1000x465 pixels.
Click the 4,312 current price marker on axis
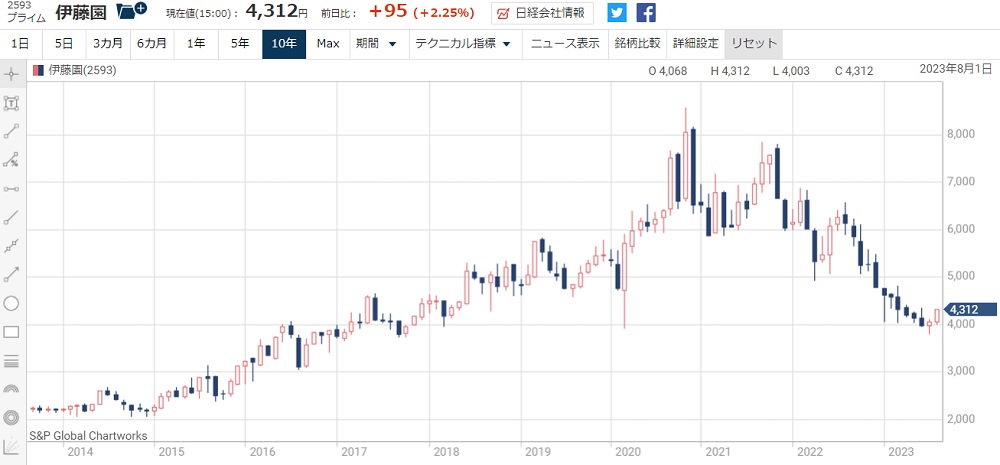pos(969,310)
